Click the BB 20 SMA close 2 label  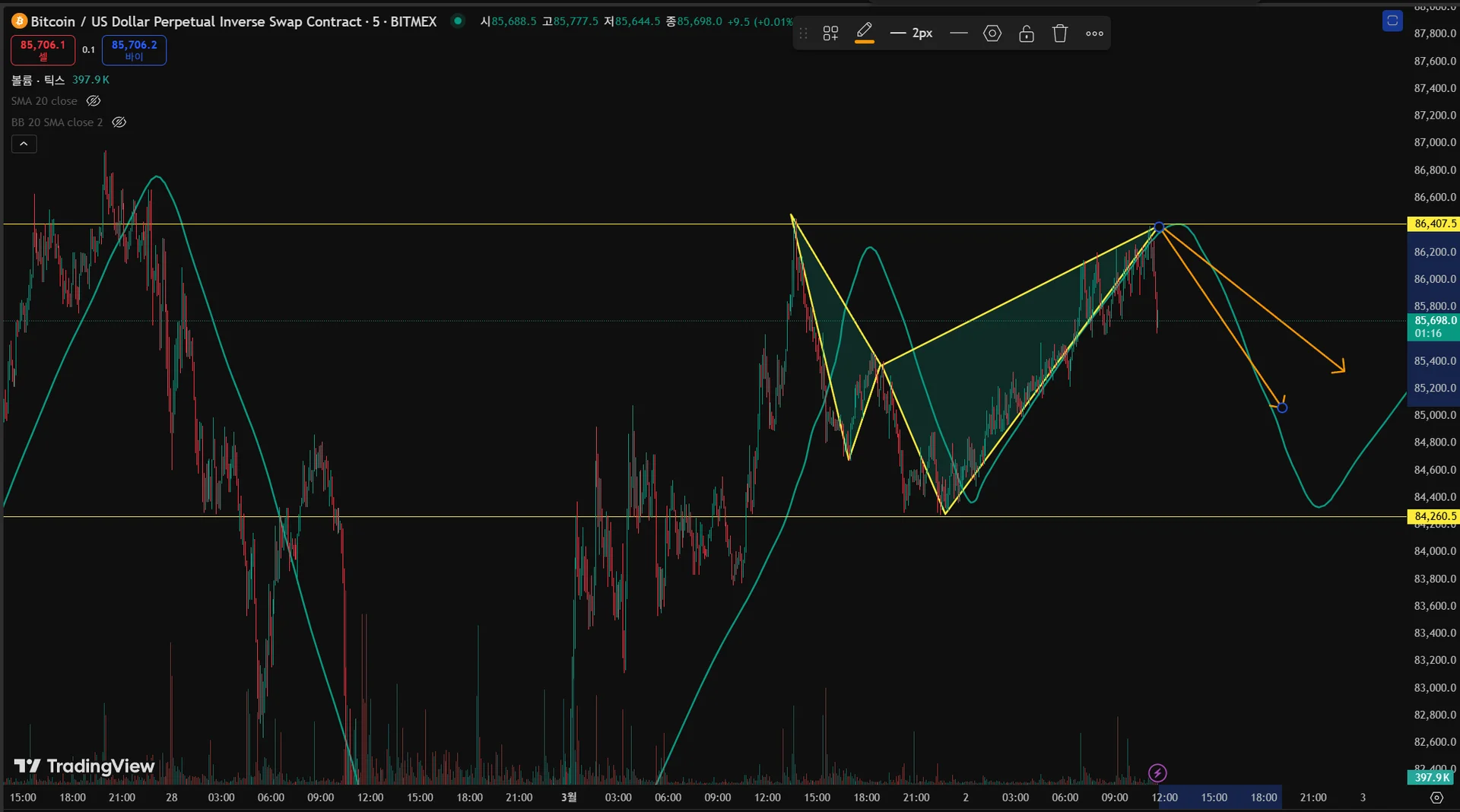click(57, 122)
